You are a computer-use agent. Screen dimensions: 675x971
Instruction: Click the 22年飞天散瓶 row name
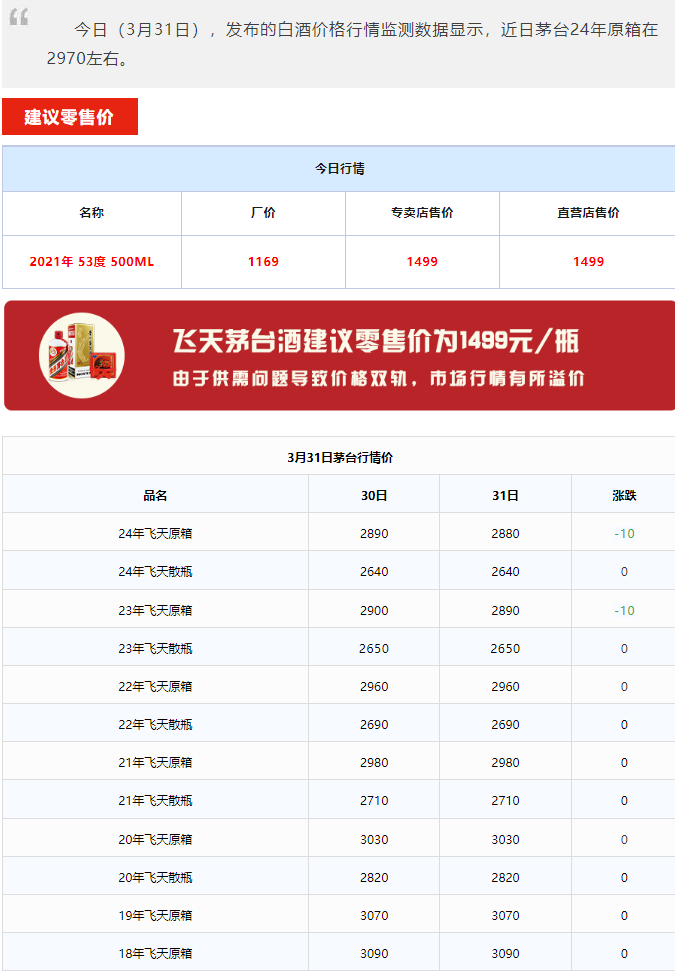tap(155, 725)
